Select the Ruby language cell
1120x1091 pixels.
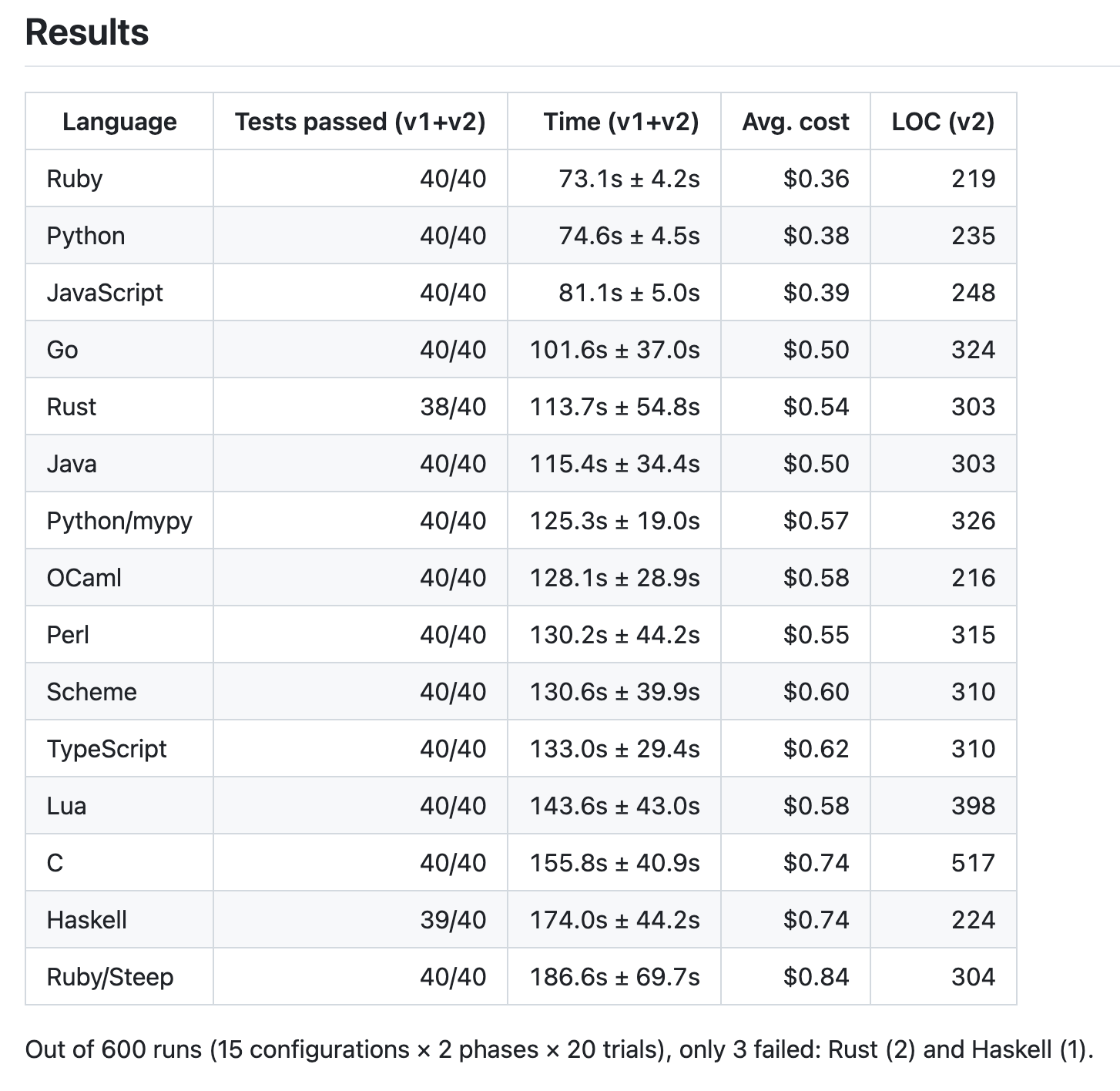(119, 179)
